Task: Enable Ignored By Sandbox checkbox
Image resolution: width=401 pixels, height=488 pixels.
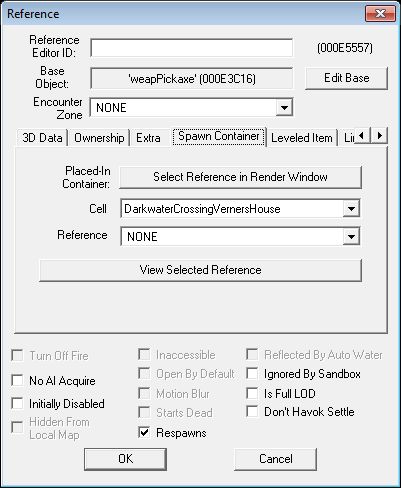Action: click(252, 374)
